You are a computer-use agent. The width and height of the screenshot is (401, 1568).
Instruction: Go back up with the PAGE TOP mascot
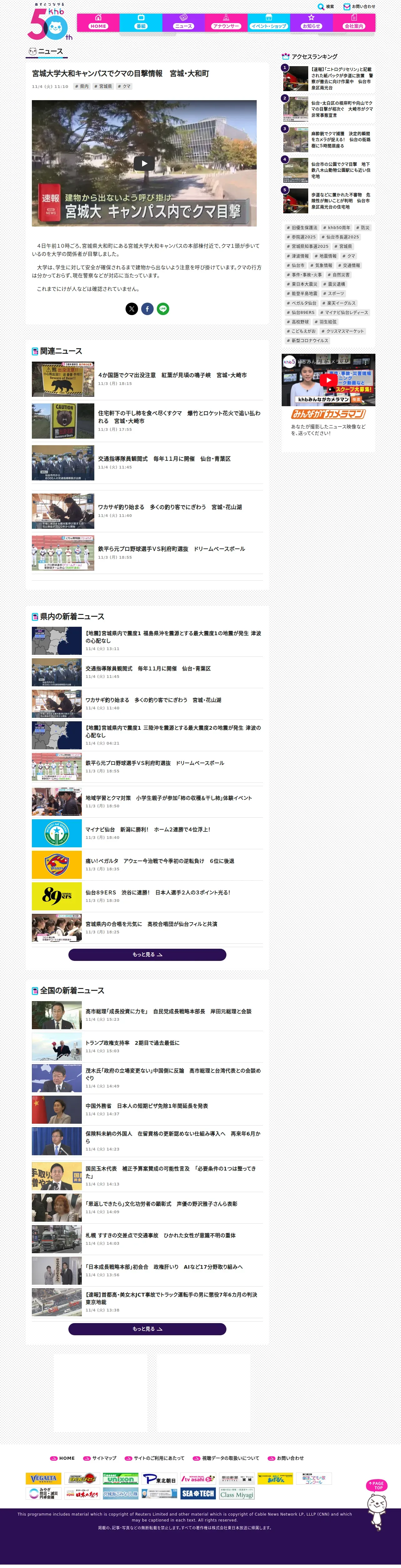377,1505
